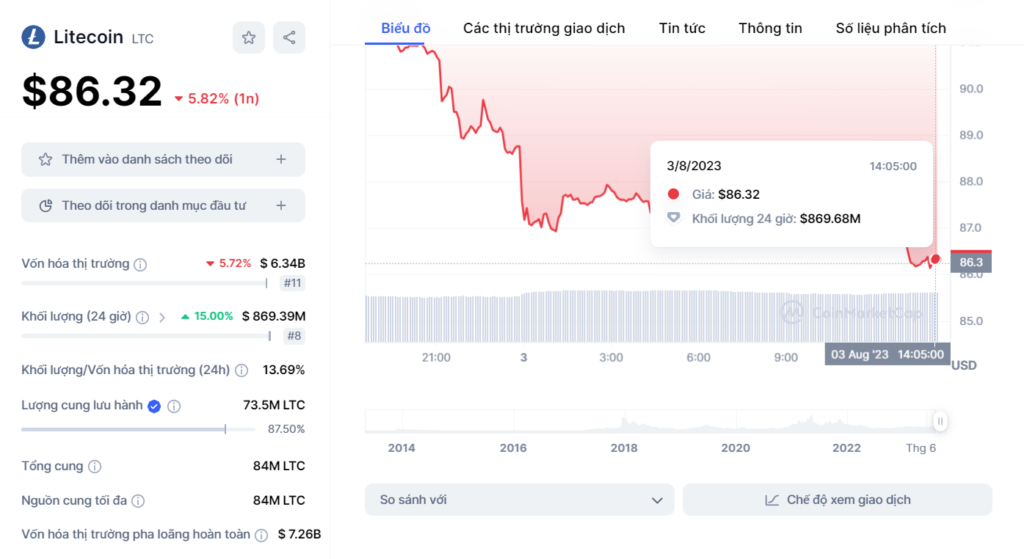Click info icon next to Tổng cung
This screenshot has height=559, width=1024.
95,467
